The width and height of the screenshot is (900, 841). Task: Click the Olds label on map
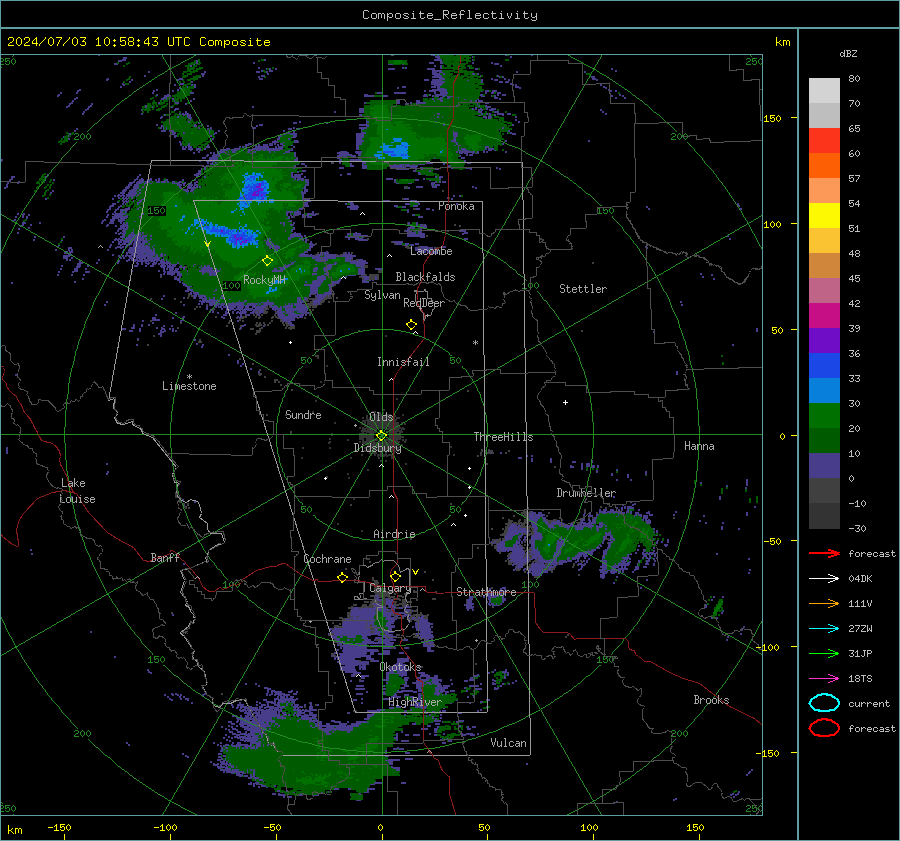[381, 417]
